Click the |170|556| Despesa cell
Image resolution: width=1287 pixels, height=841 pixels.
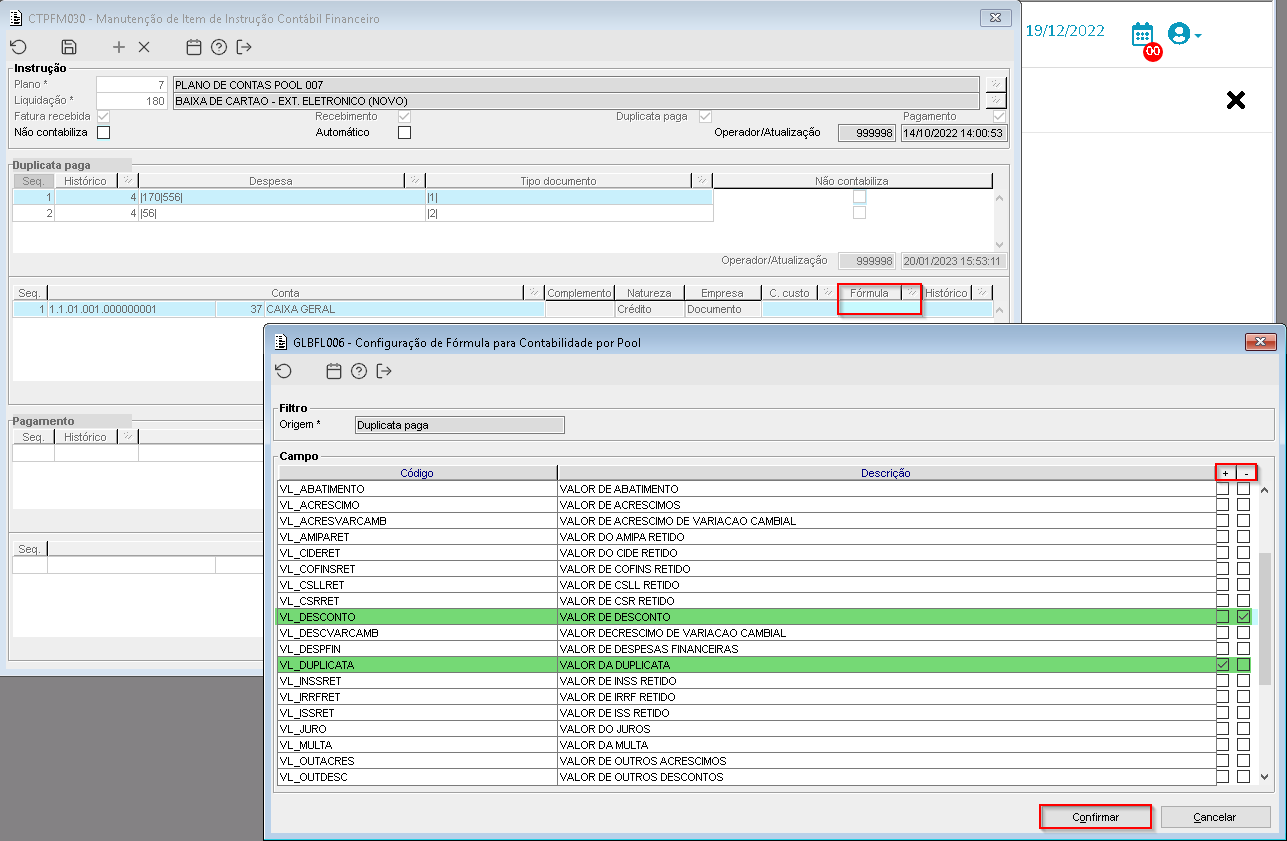pos(282,197)
